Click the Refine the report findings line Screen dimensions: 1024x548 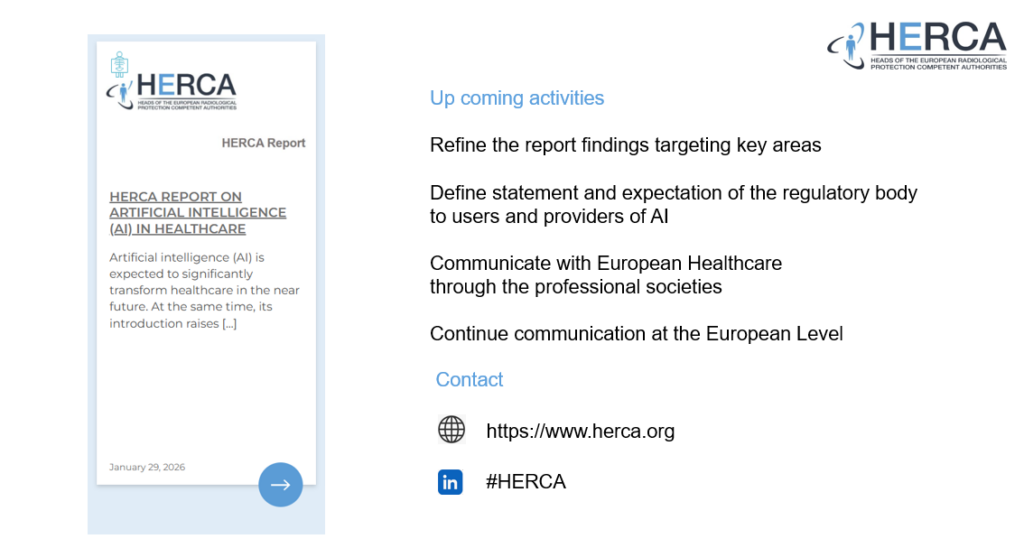(625, 145)
